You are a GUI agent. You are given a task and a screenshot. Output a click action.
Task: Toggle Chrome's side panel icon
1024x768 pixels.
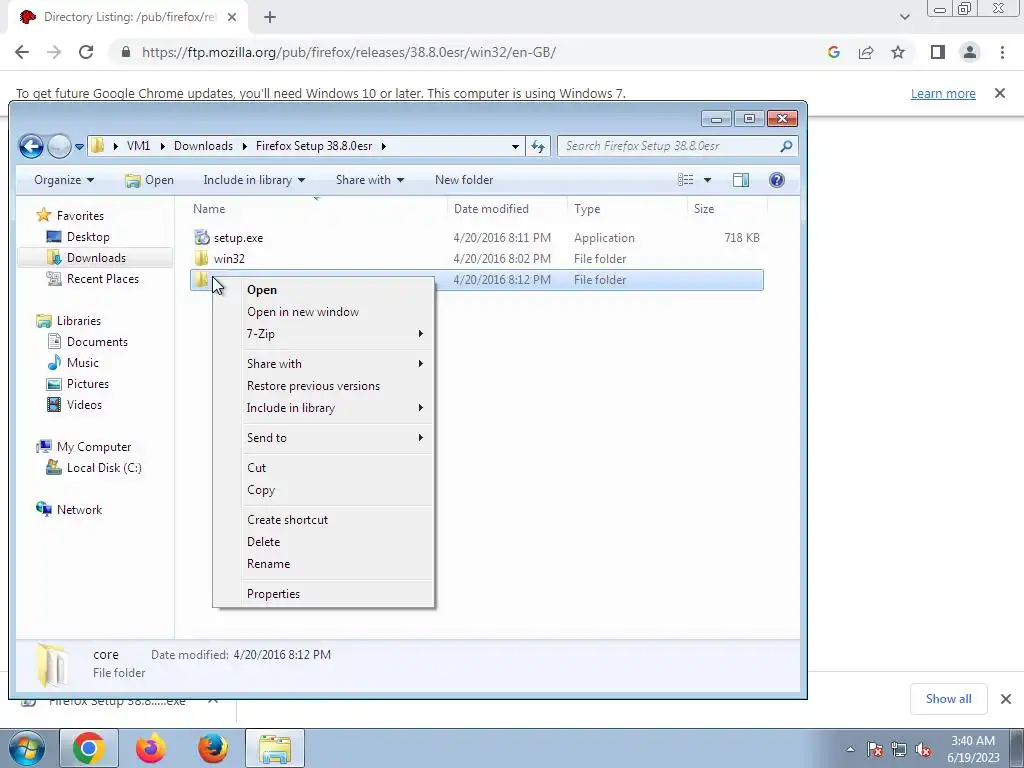tap(938, 52)
